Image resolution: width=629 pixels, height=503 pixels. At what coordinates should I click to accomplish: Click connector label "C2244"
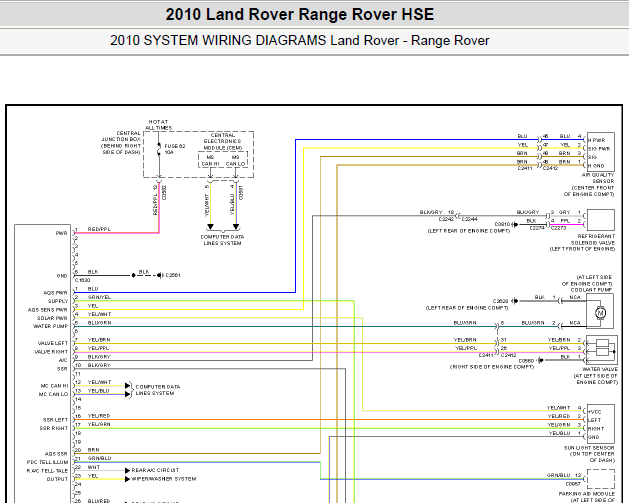(470, 219)
